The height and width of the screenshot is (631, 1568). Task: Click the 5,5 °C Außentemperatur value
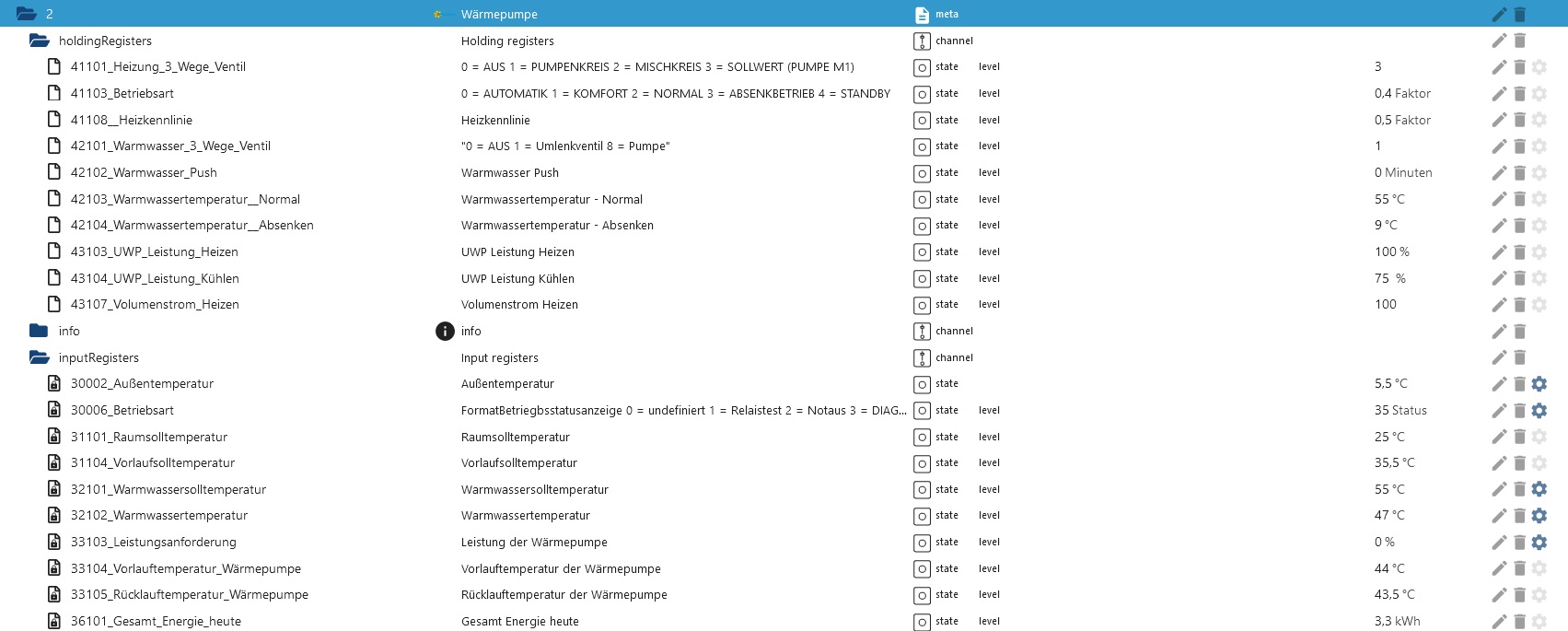[1390, 383]
